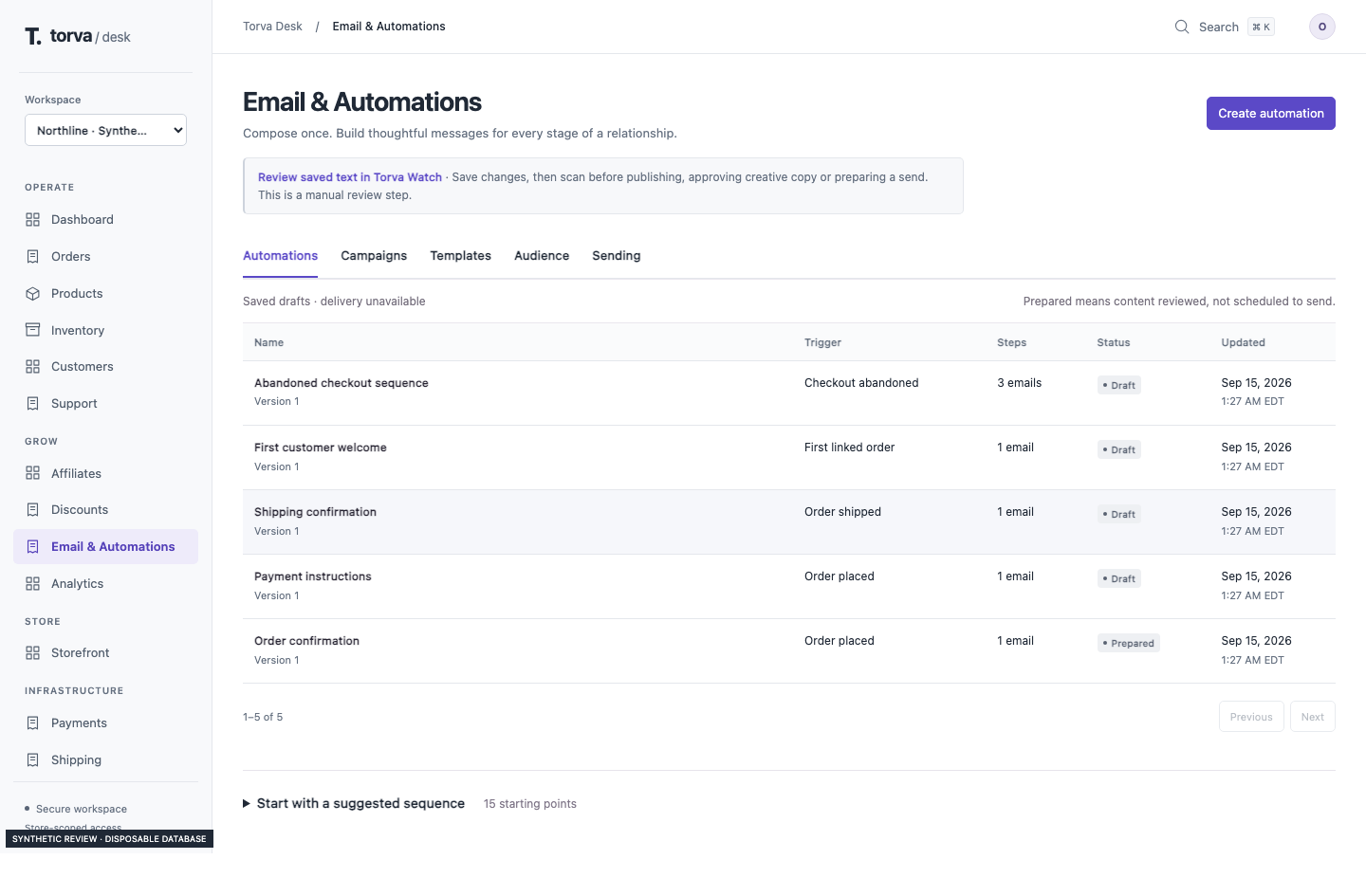
Task: Click the 1–5 of 5 pagination count
Action: (x=263, y=717)
